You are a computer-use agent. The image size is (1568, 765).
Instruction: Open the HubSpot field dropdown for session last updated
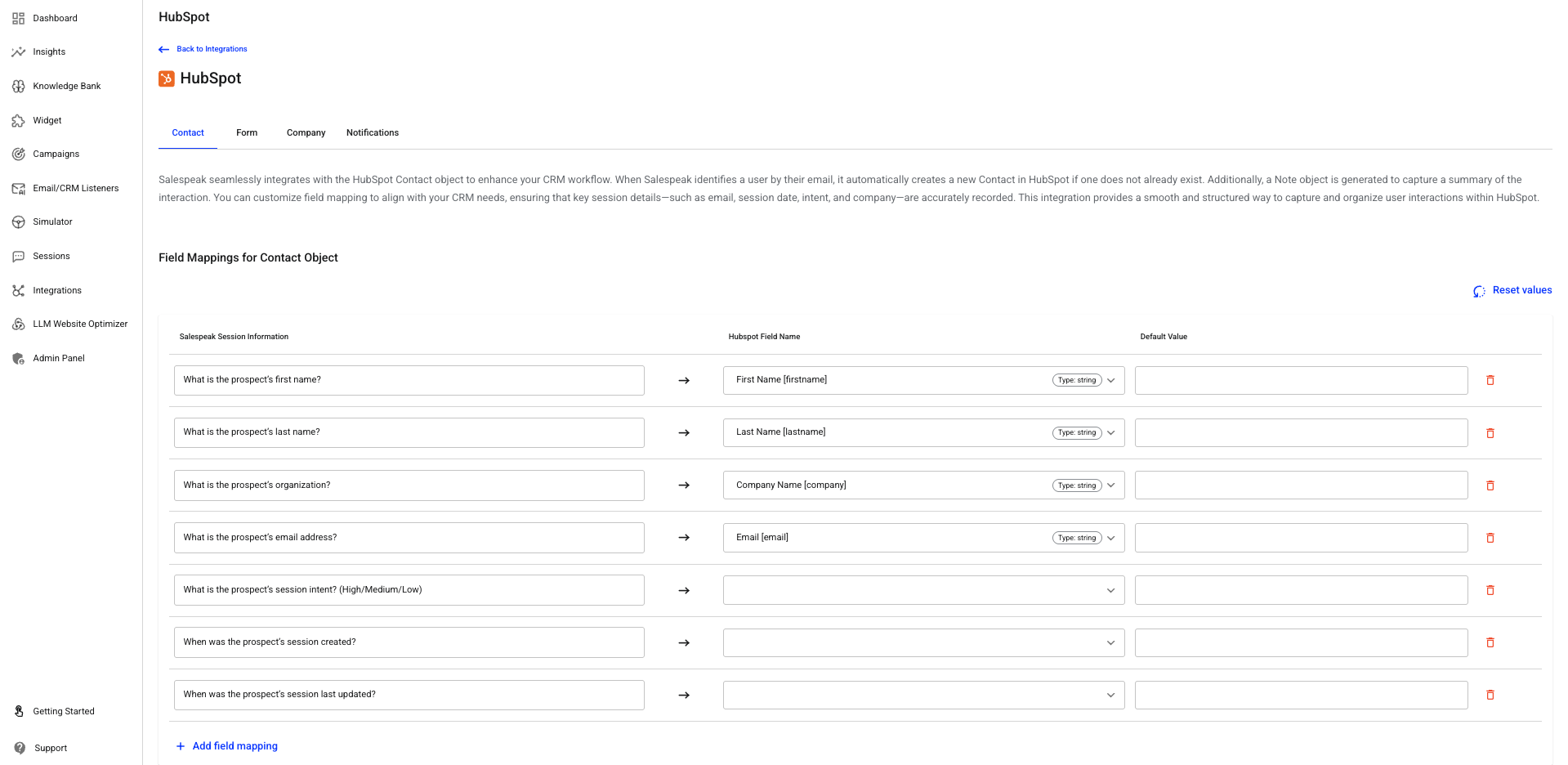(x=923, y=695)
